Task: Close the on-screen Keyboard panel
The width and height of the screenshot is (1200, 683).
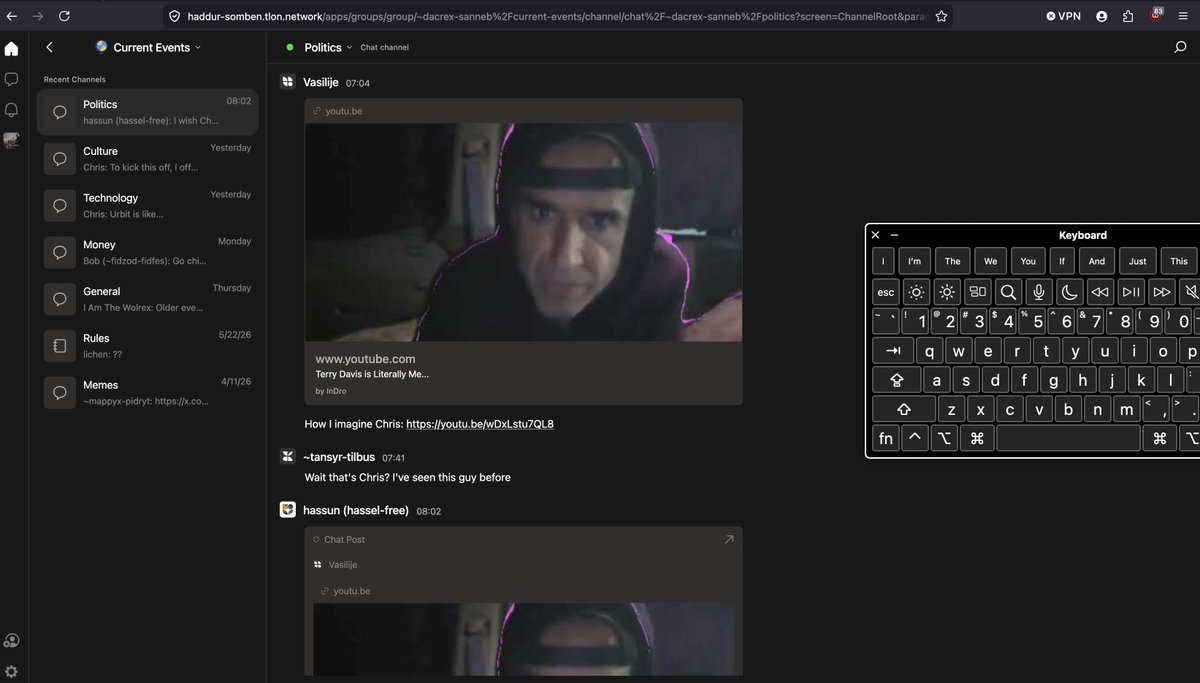Action: click(876, 235)
